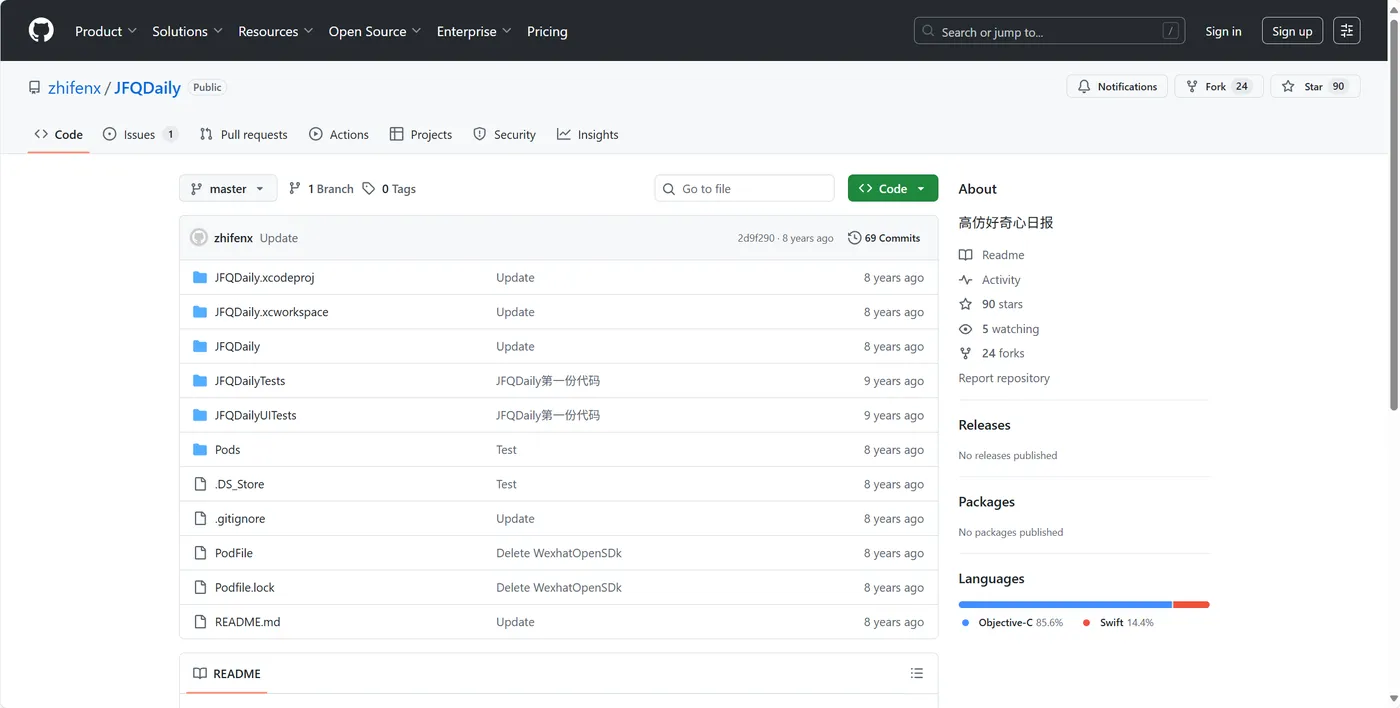The width and height of the screenshot is (1400, 708).
Task: Open the Delete WexhatOpenSDk message on PodFile row
Action: [559, 553]
